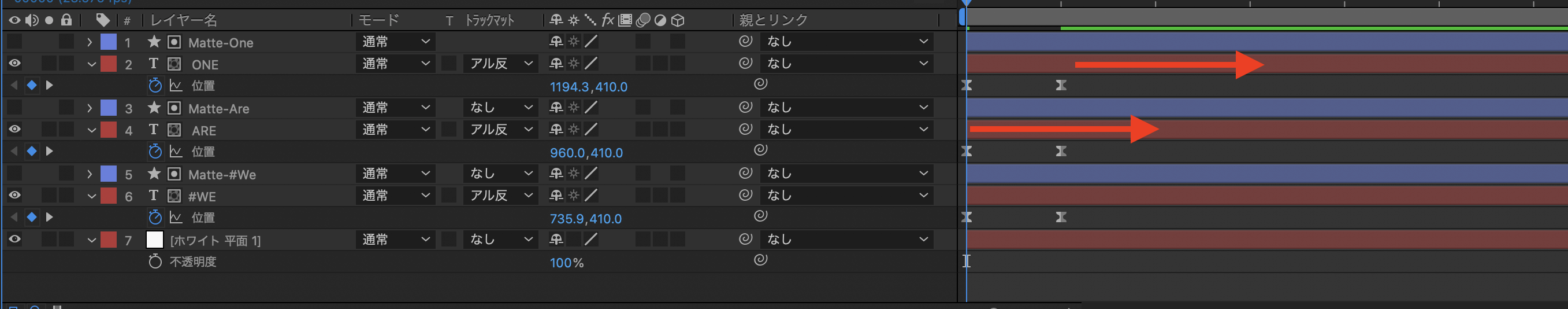Screen dimensions: 1568x309
Task: Click the opacity stopwatch on white solid layer
Action: click(155, 262)
